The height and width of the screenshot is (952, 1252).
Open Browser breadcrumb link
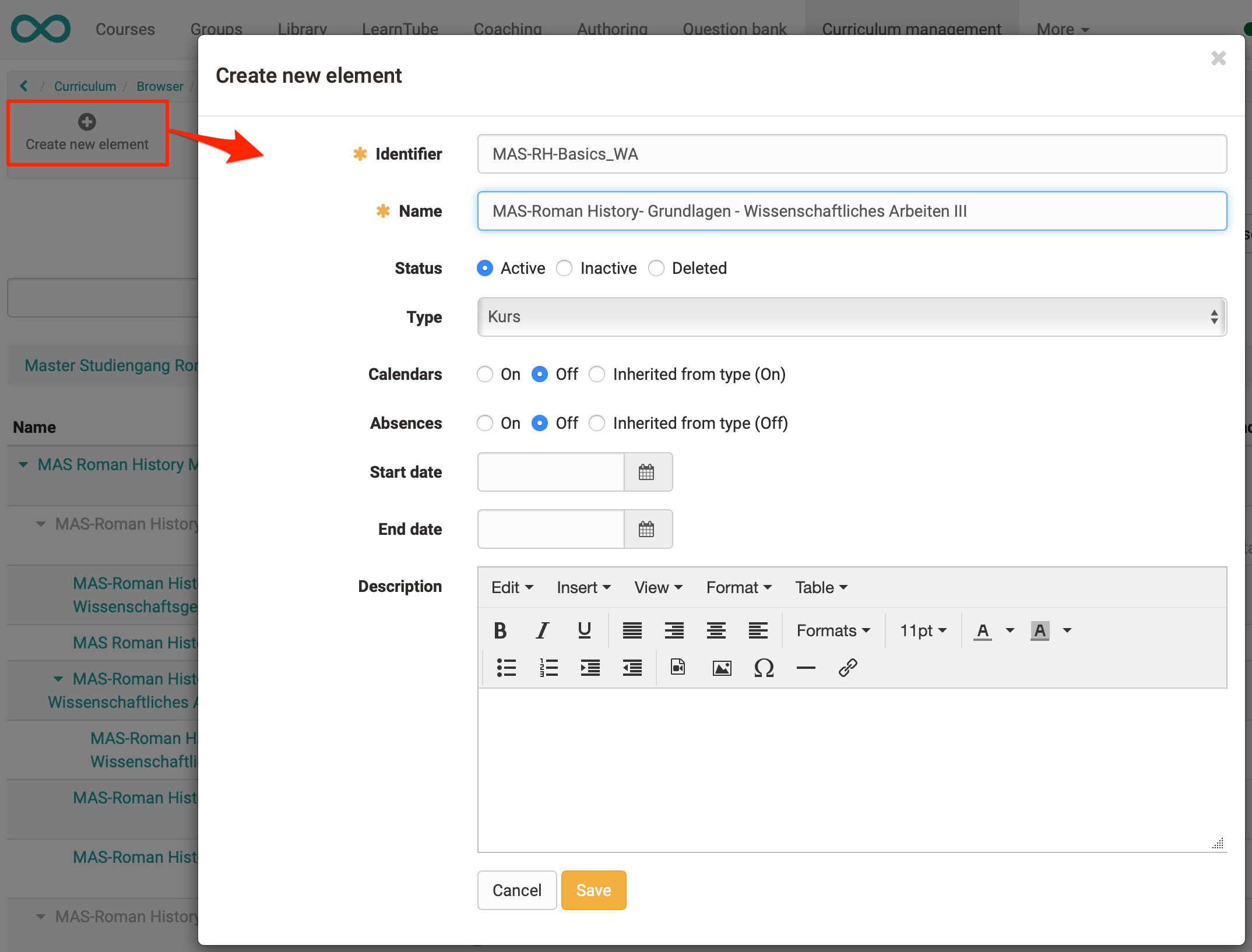160,86
